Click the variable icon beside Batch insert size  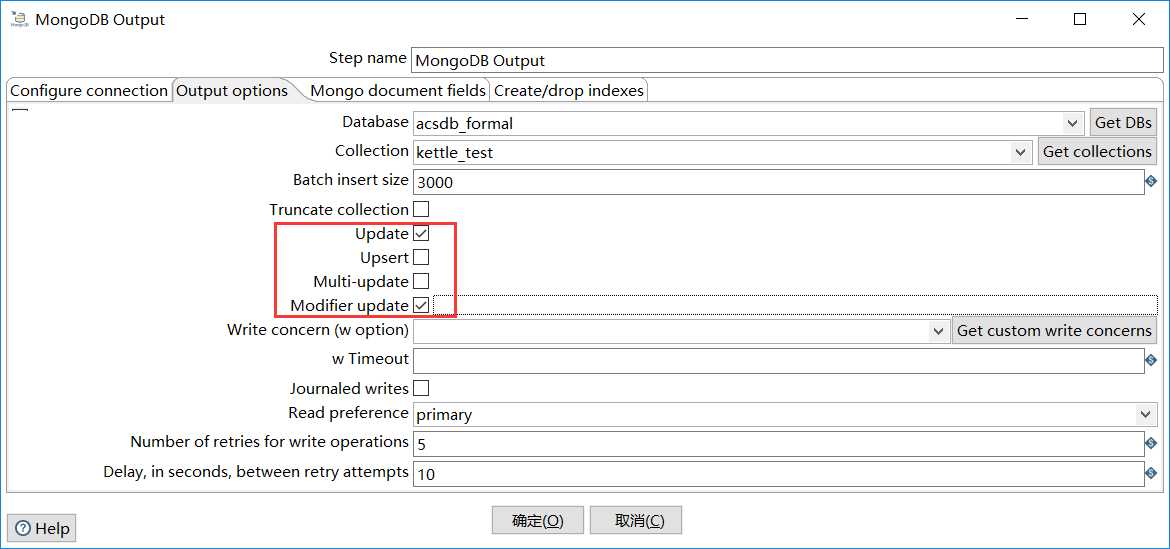click(1151, 182)
